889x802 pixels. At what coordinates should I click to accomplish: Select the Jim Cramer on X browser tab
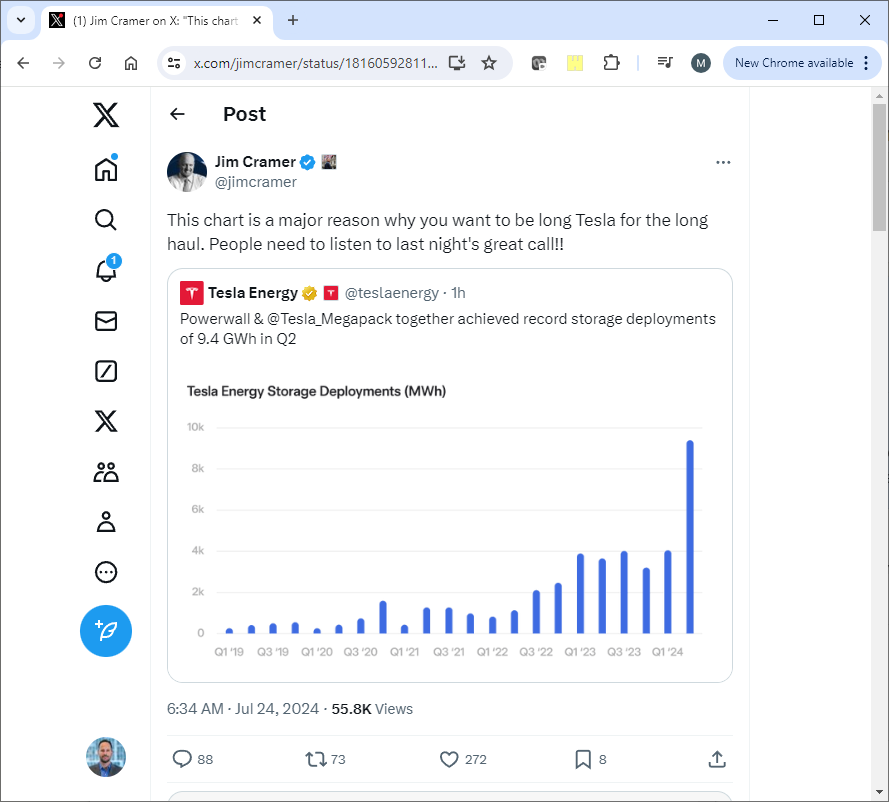coord(156,21)
